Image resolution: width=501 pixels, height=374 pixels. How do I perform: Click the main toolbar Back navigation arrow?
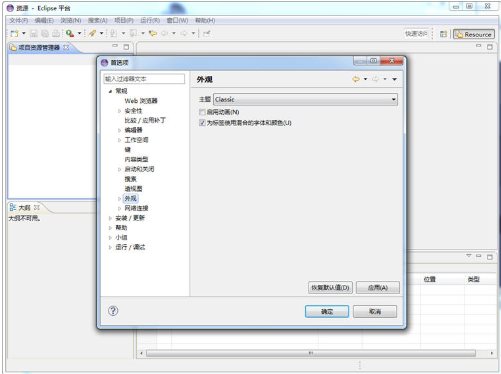(x=165, y=33)
